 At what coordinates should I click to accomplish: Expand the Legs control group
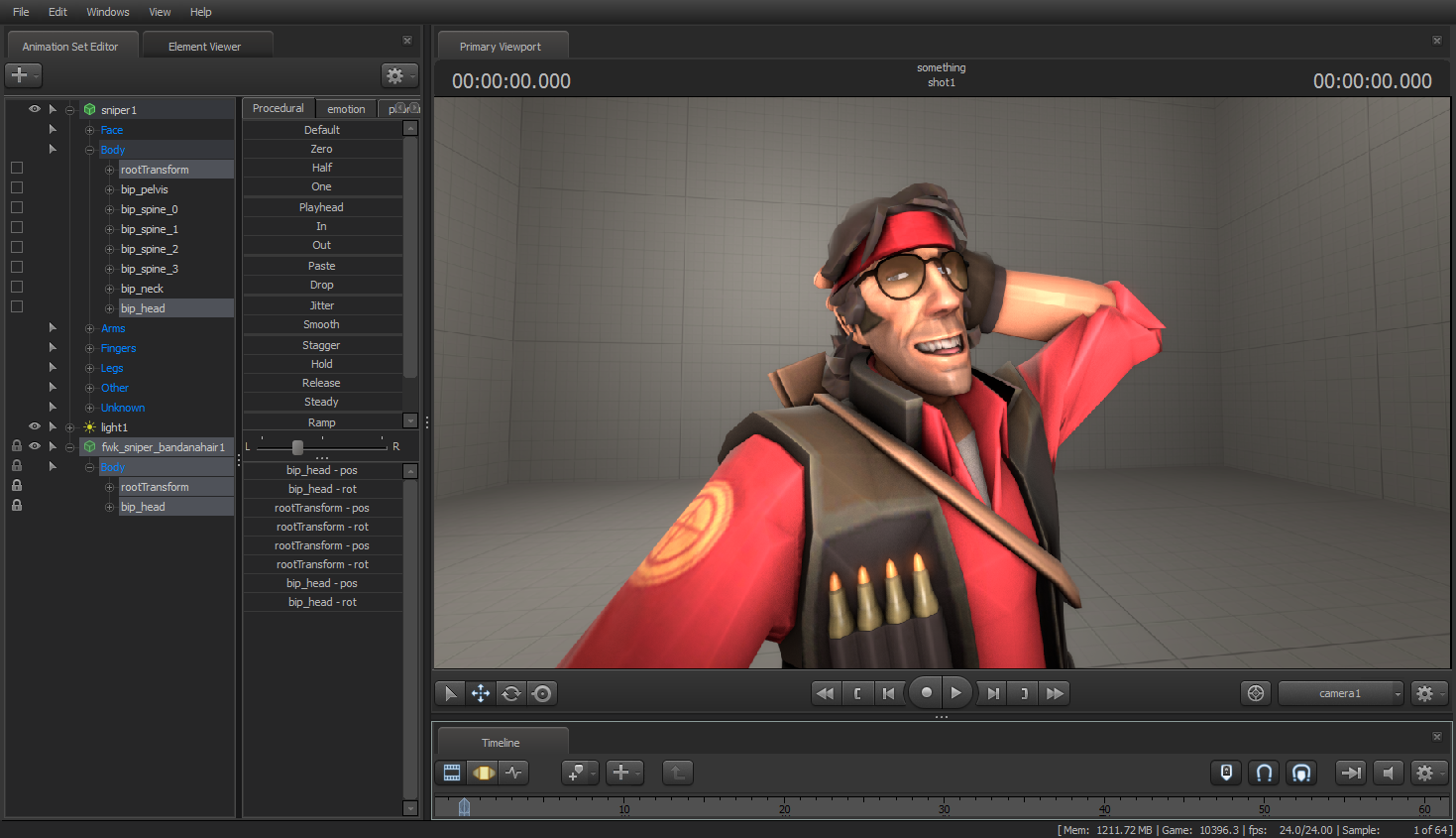tap(90, 368)
